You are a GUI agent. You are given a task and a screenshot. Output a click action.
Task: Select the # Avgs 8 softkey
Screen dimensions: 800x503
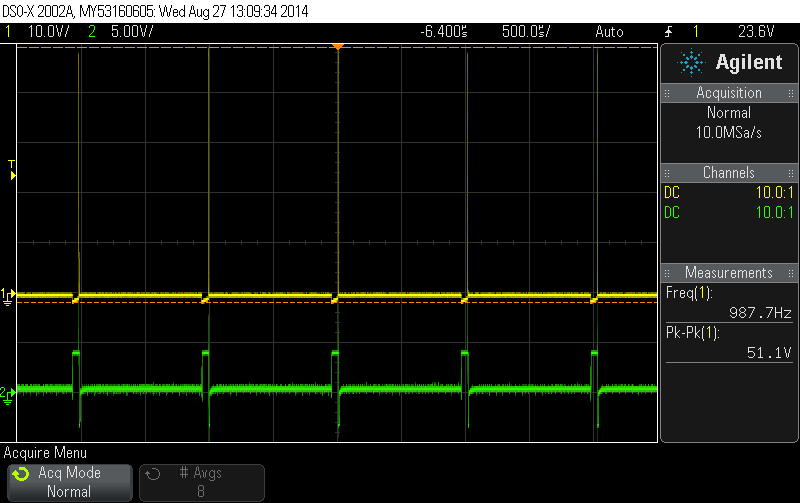point(202,483)
